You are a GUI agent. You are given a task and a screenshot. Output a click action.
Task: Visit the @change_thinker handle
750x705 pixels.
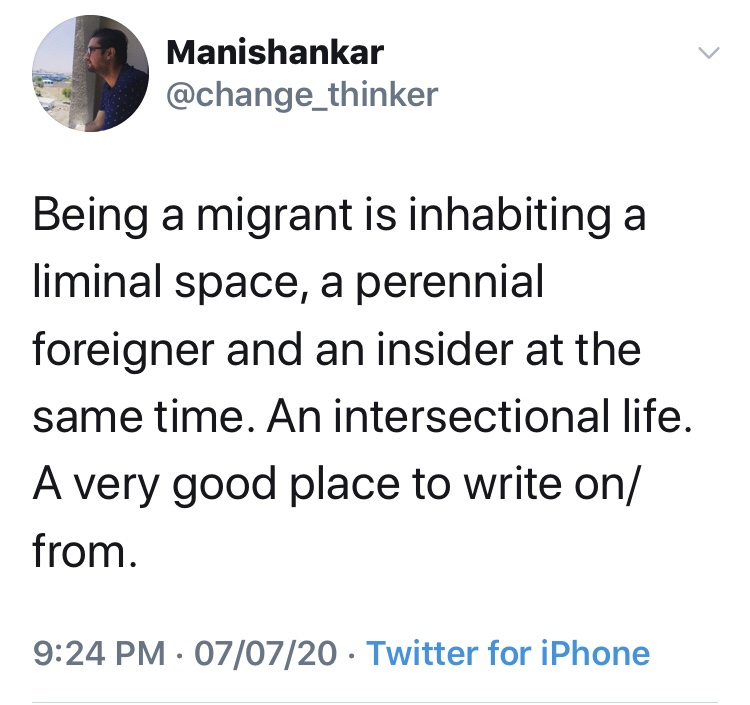coord(300,93)
